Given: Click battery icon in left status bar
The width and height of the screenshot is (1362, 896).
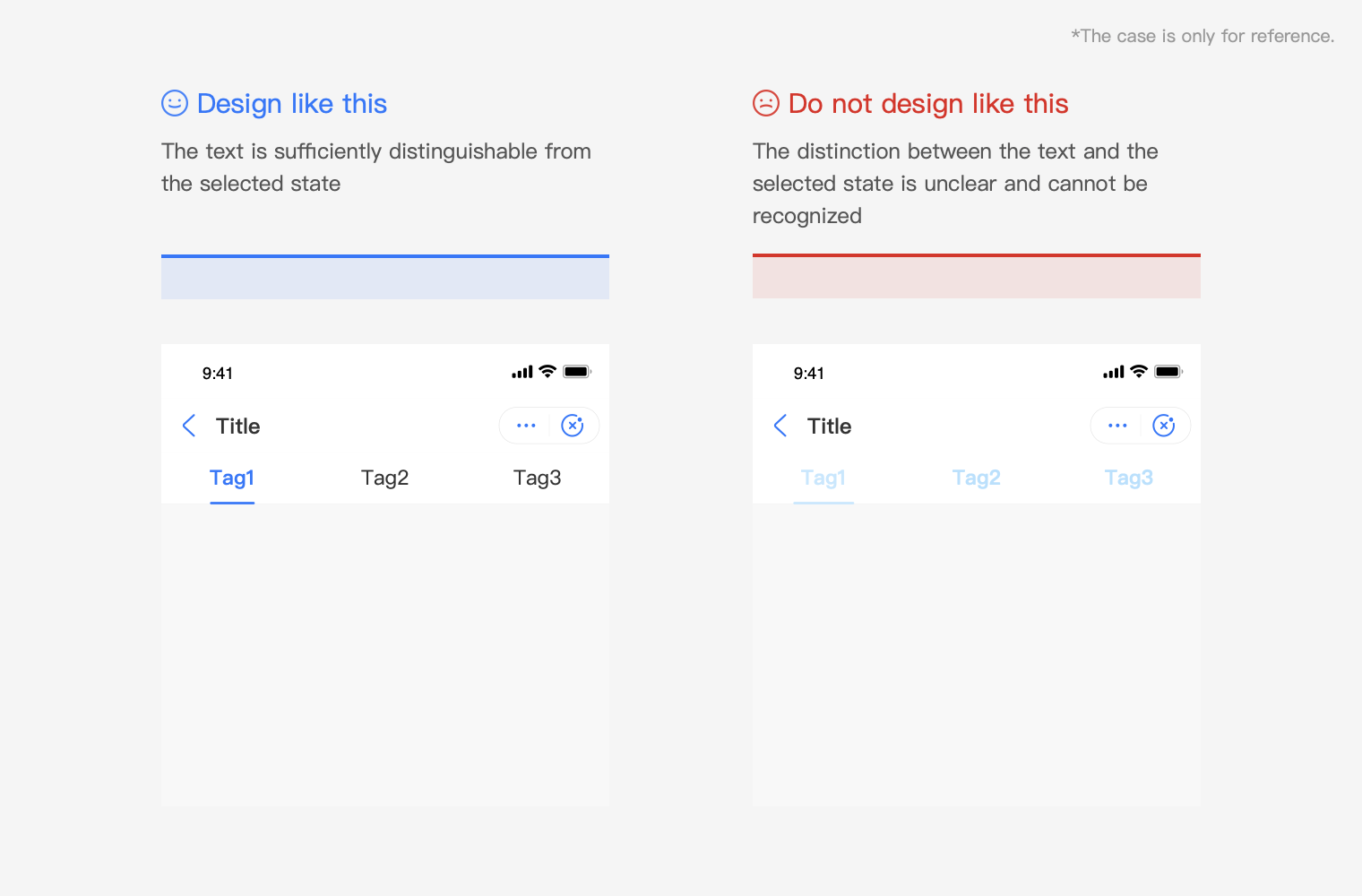Looking at the screenshot, I should coord(576,372).
